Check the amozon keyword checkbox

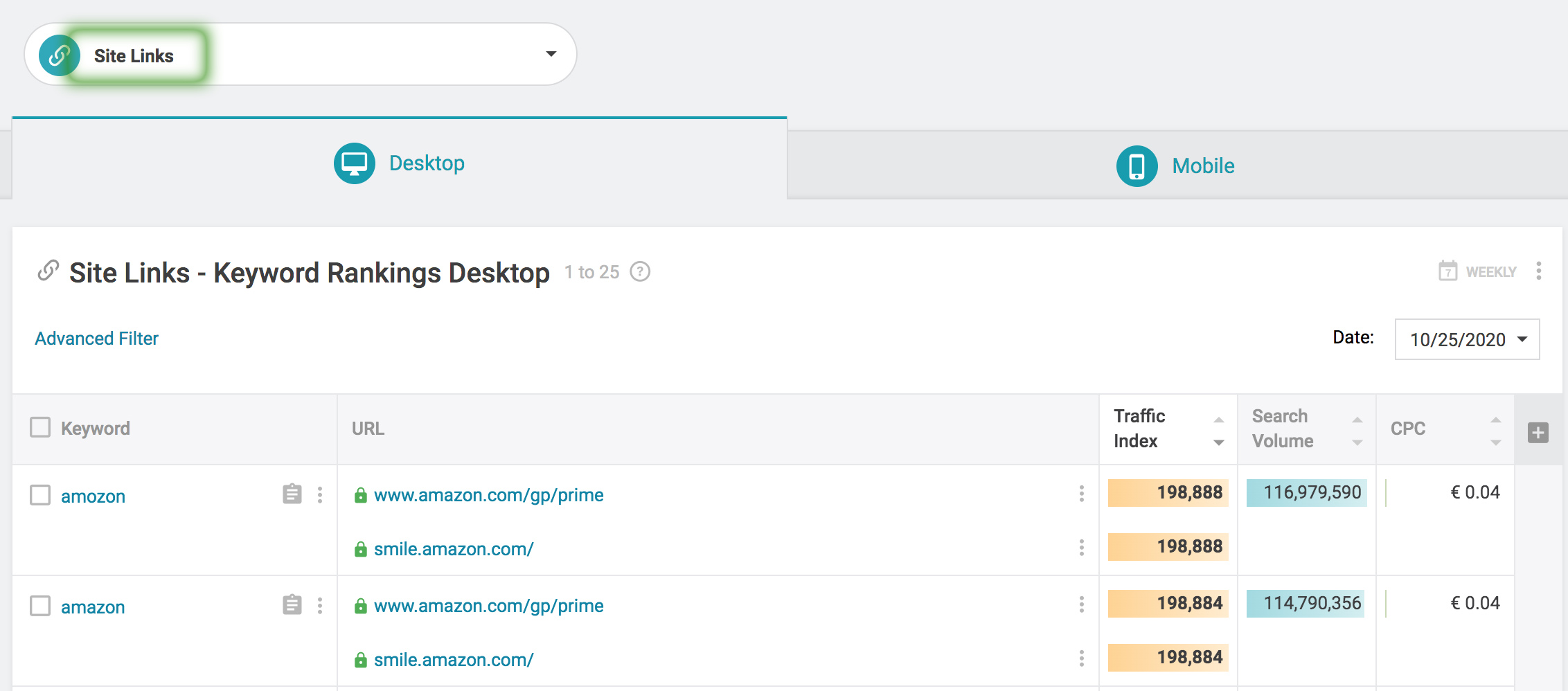(40, 495)
